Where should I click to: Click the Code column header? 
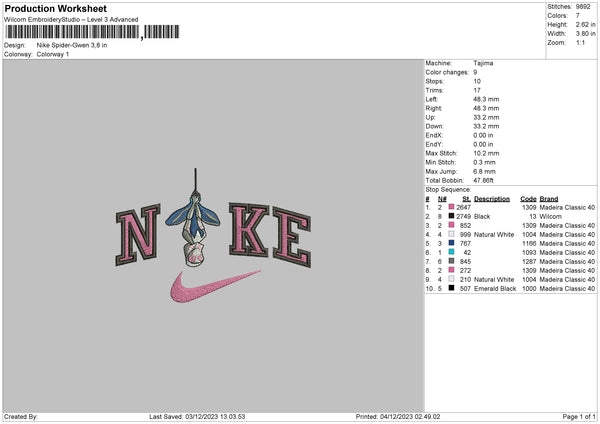coord(528,199)
